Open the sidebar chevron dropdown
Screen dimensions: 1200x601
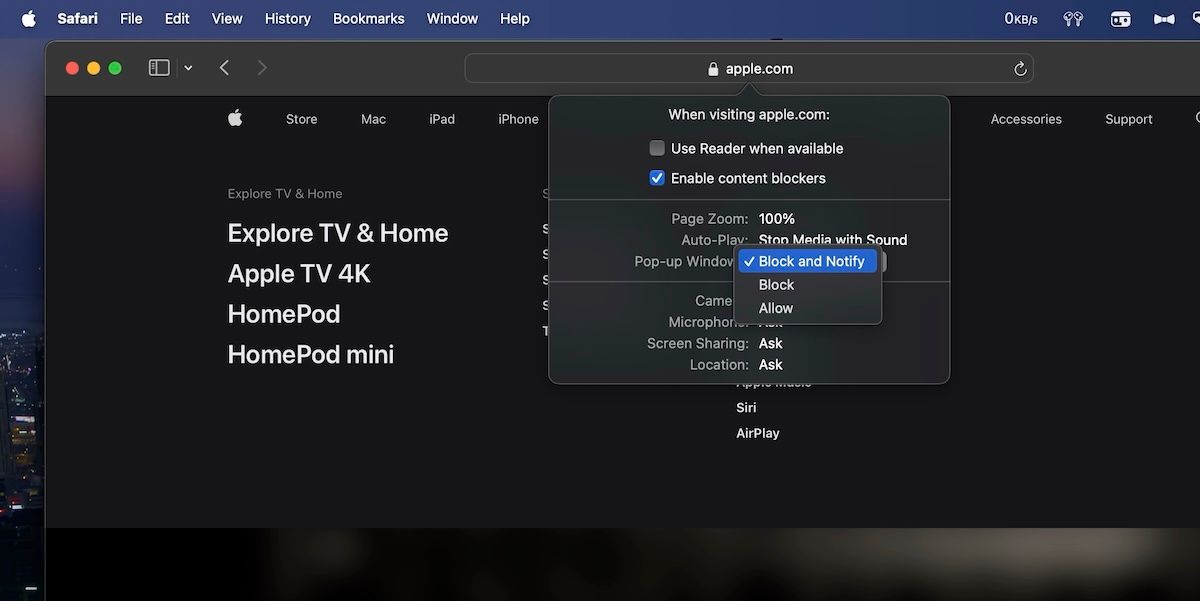point(187,67)
